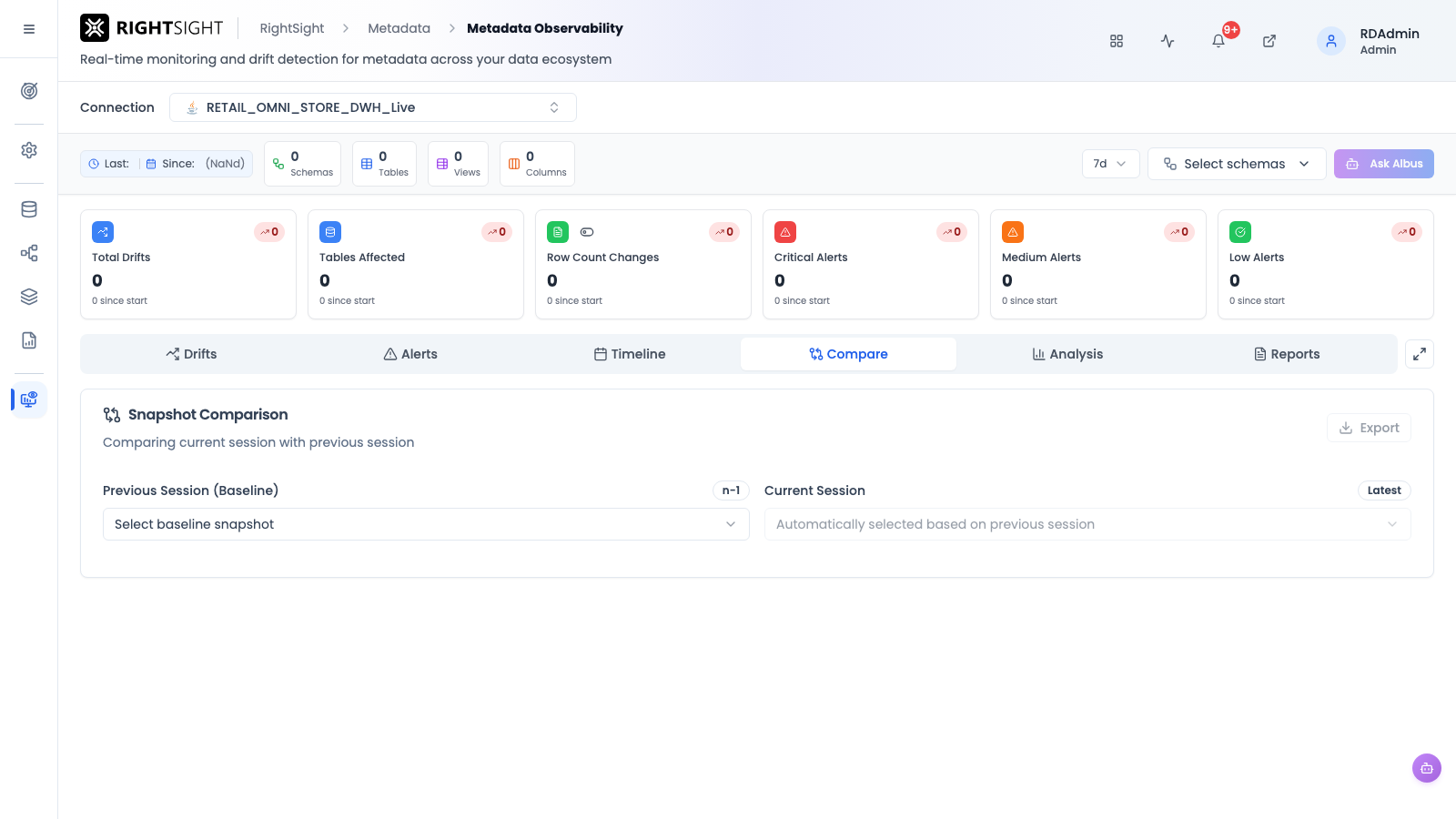This screenshot has height=819, width=1456.
Task: Click the Total Drifts trend badge
Action: (269, 232)
